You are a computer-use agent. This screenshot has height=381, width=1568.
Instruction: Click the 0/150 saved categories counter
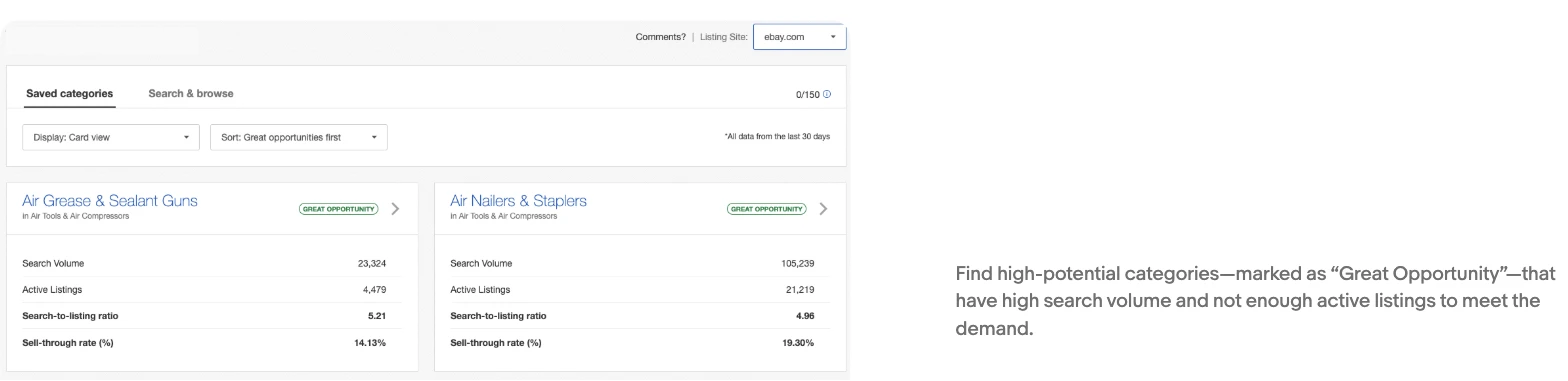coord(807,95)
